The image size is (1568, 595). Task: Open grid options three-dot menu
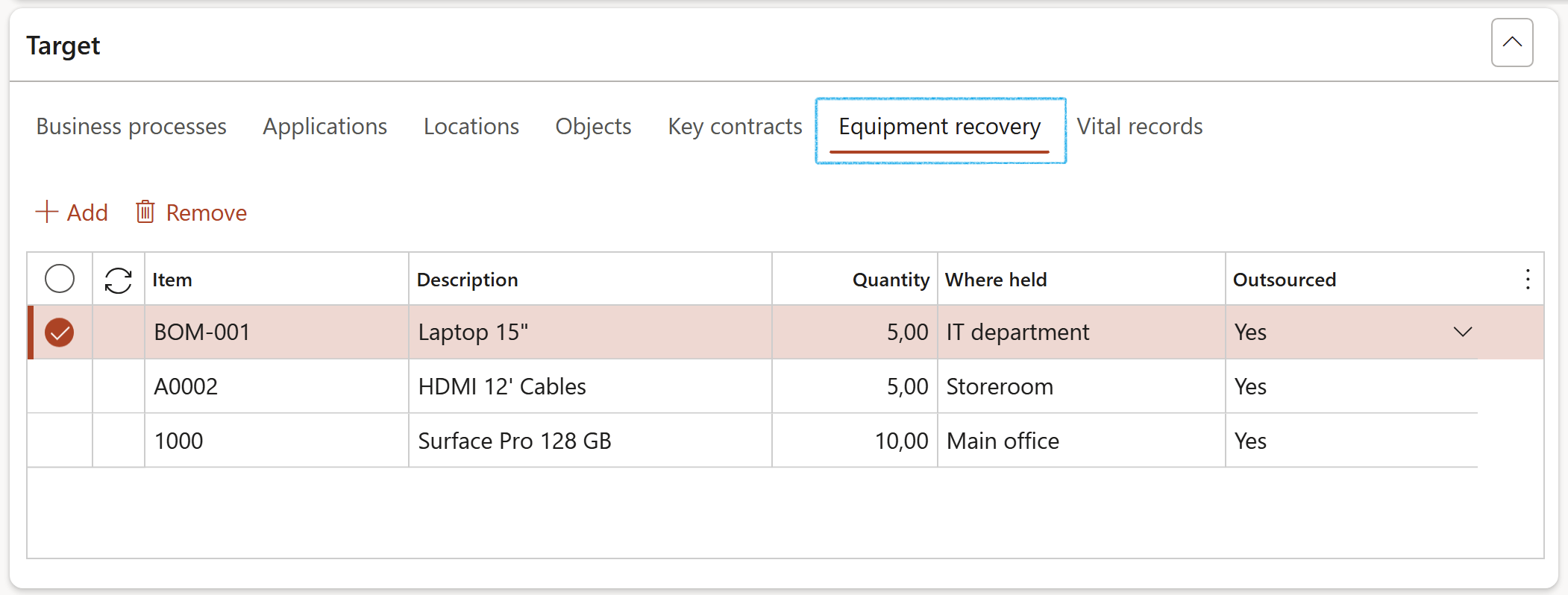pyautogui.click(x=1527, y=280)
